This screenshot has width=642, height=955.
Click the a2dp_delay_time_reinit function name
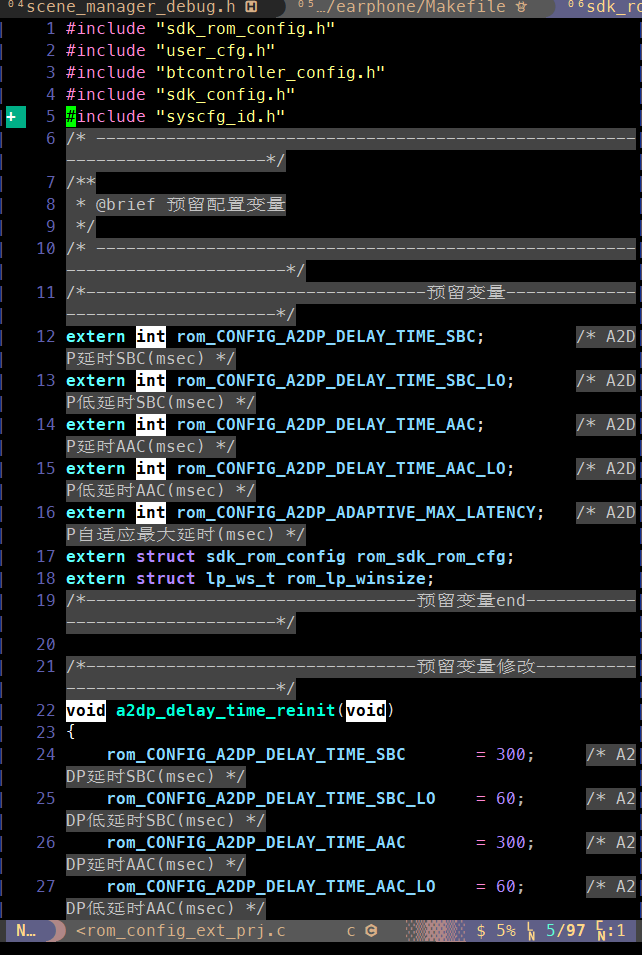pos(225,710)
